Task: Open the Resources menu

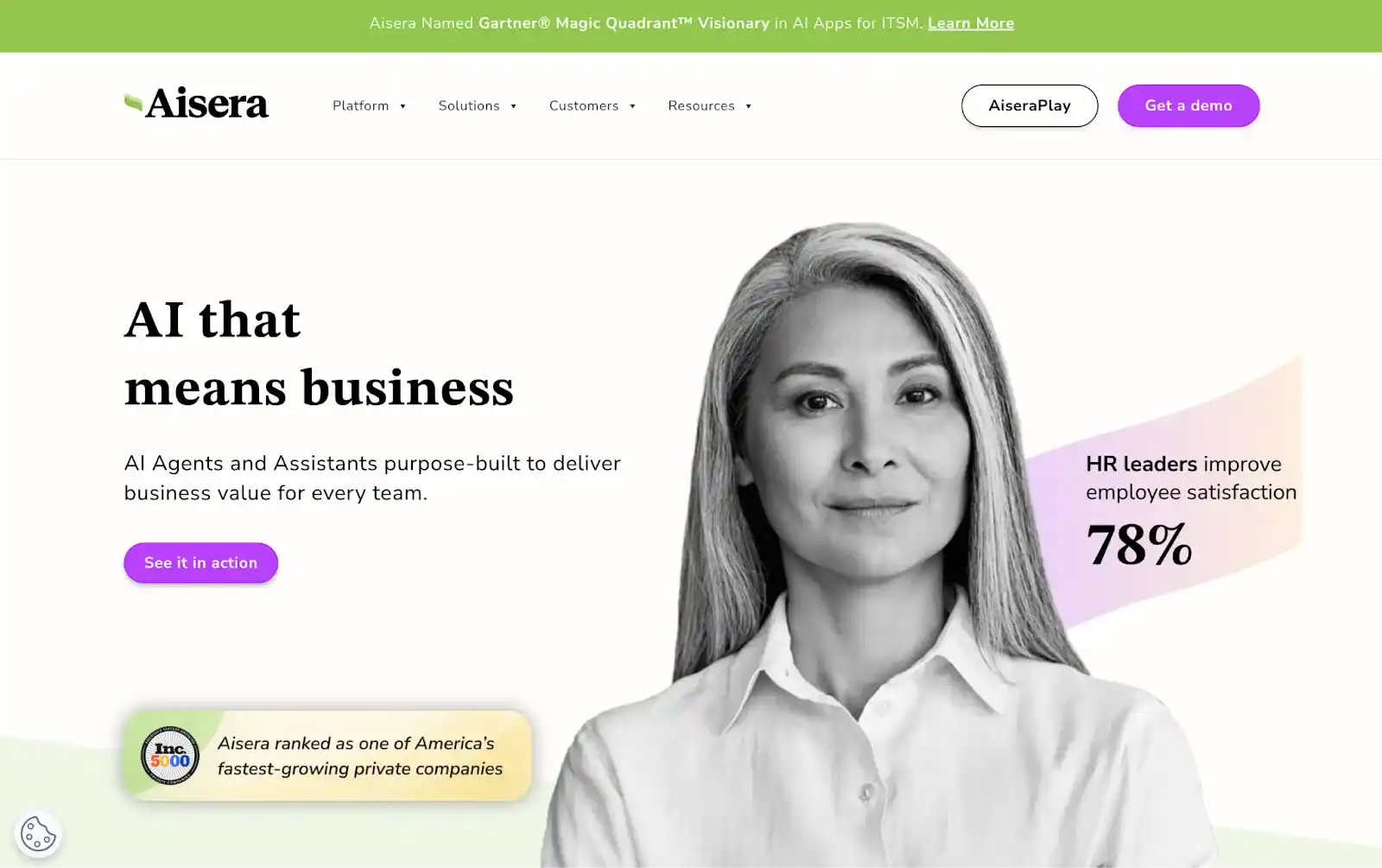Action: [710, 105]
